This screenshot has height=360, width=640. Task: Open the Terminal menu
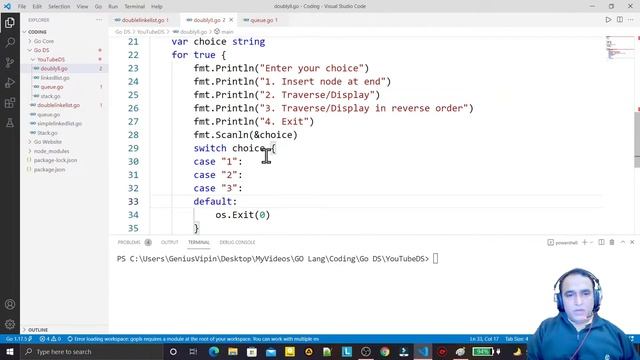tap(135, 6)
